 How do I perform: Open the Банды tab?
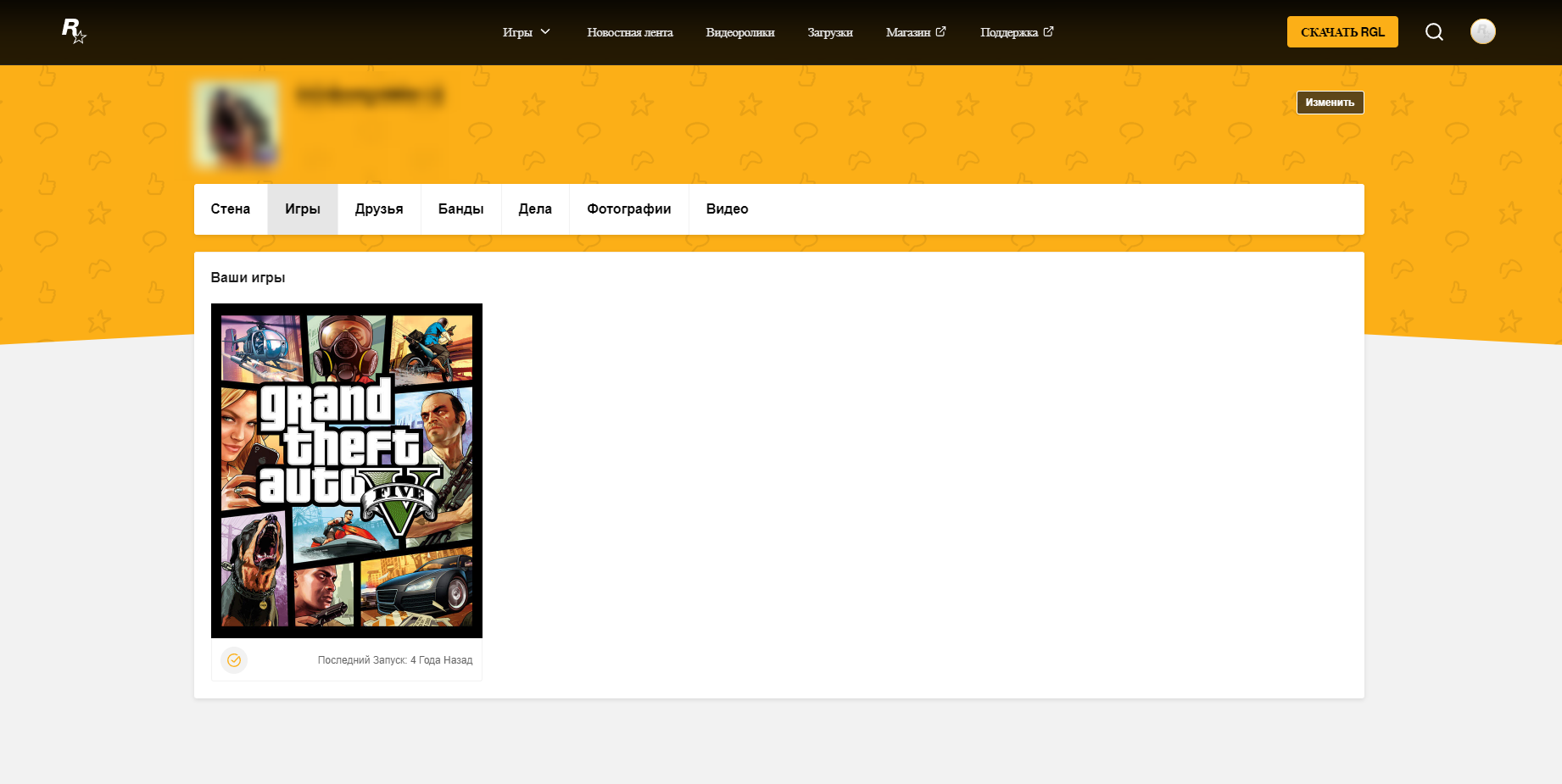[461, 209]
